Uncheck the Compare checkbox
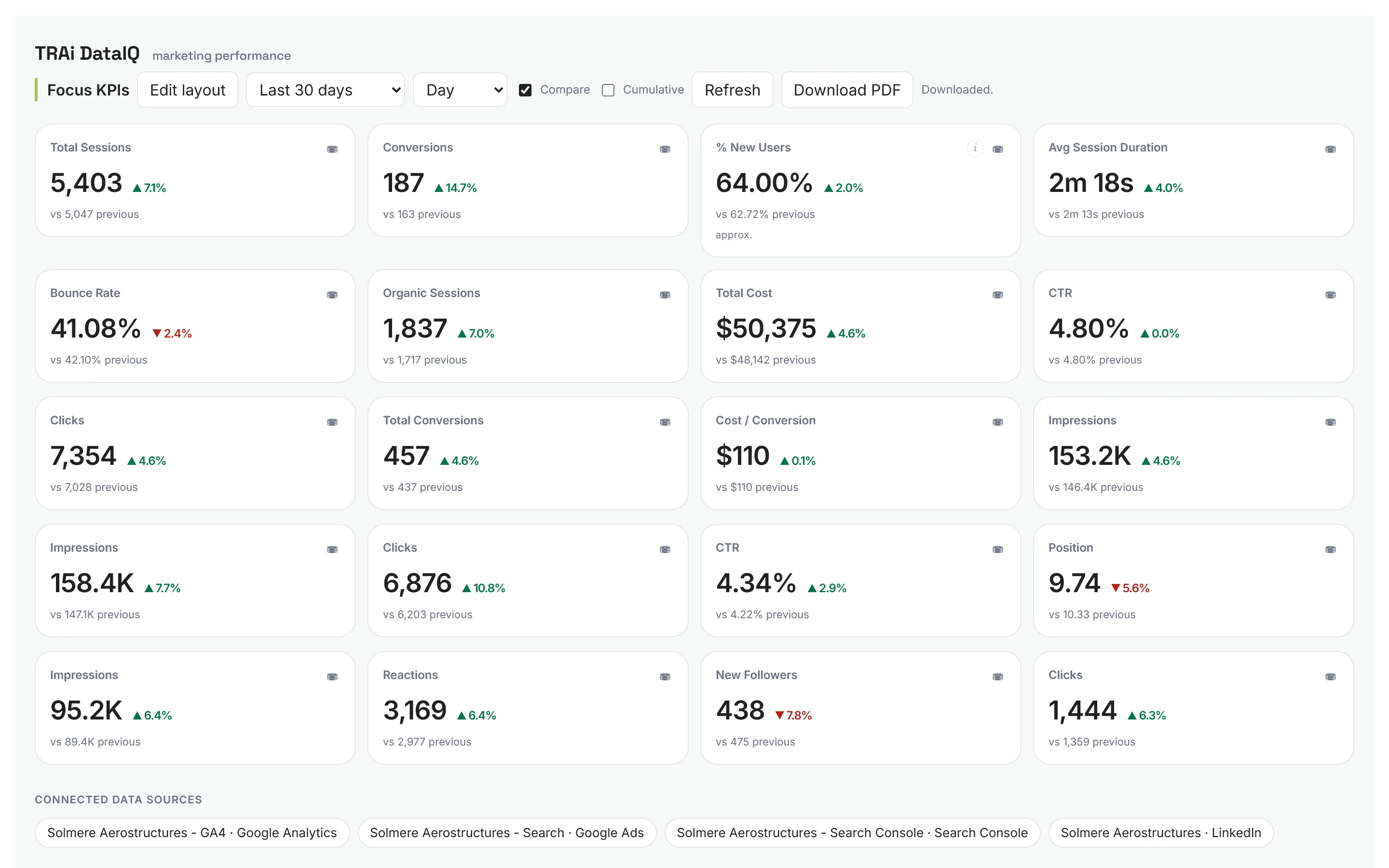Screen dimensions: 1389x868 tap(525, 90)
